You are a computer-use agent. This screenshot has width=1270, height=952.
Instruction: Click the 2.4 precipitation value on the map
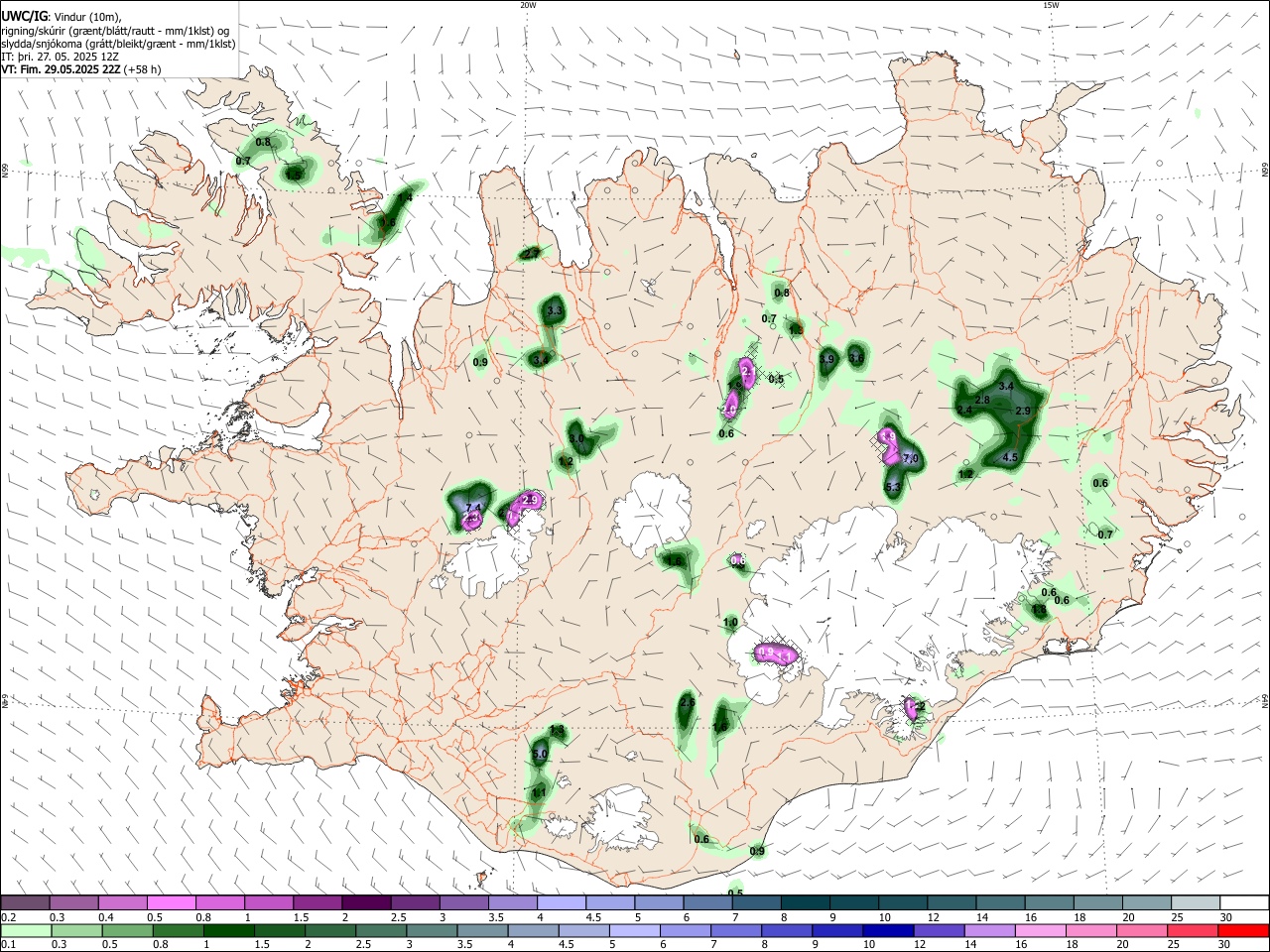(x=963, y=410)
